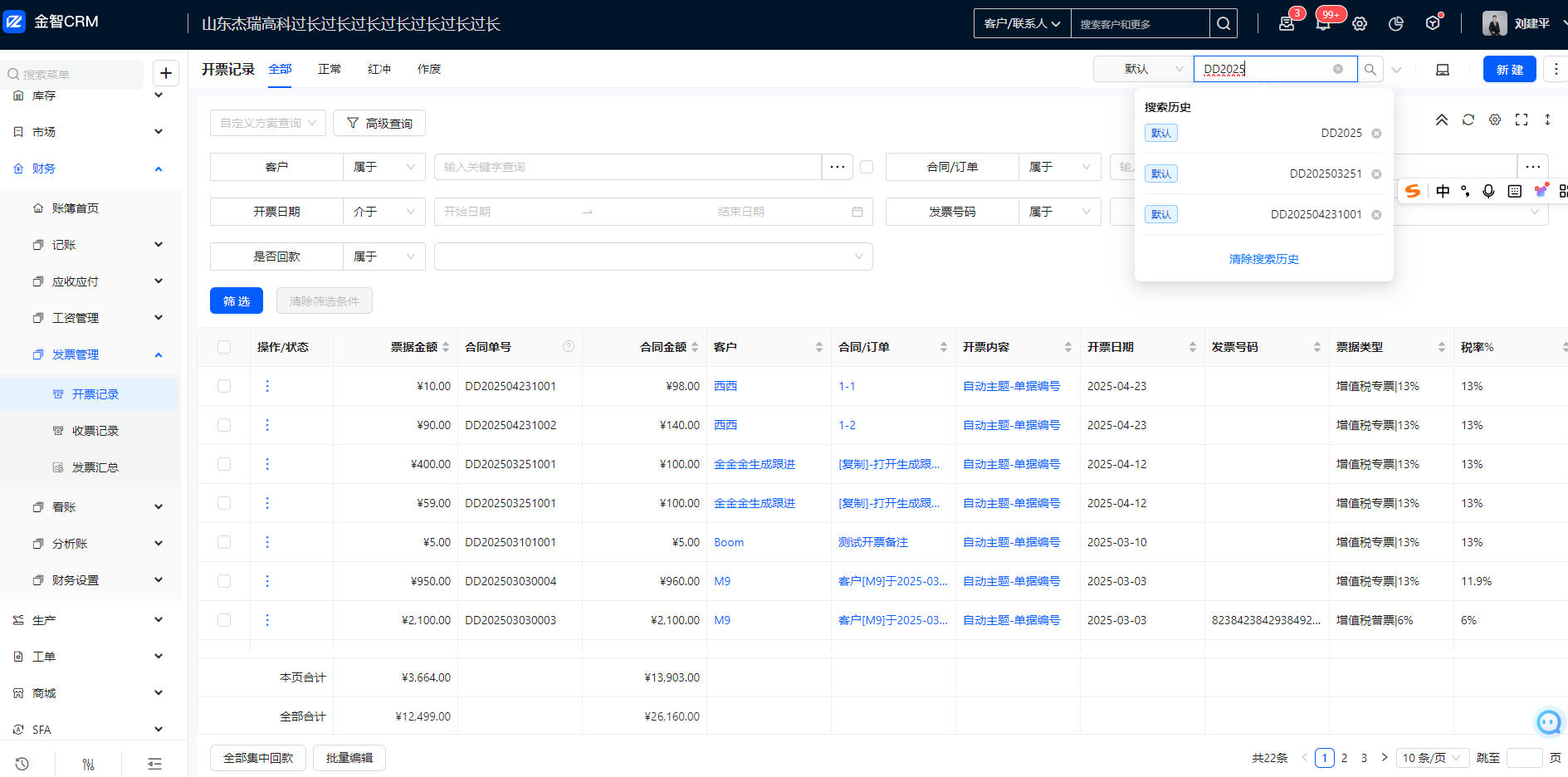1568x777 pixels.
Task: Collapse the 发票管理 sidebar group
Action: [90, 354]
